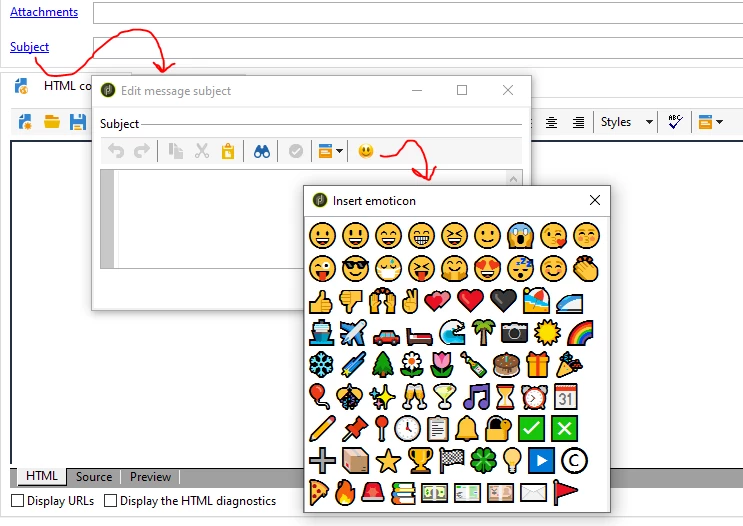743x526 pixels.
Task: Click the open folder icon in main toolbar
Action: click(52, 122)
